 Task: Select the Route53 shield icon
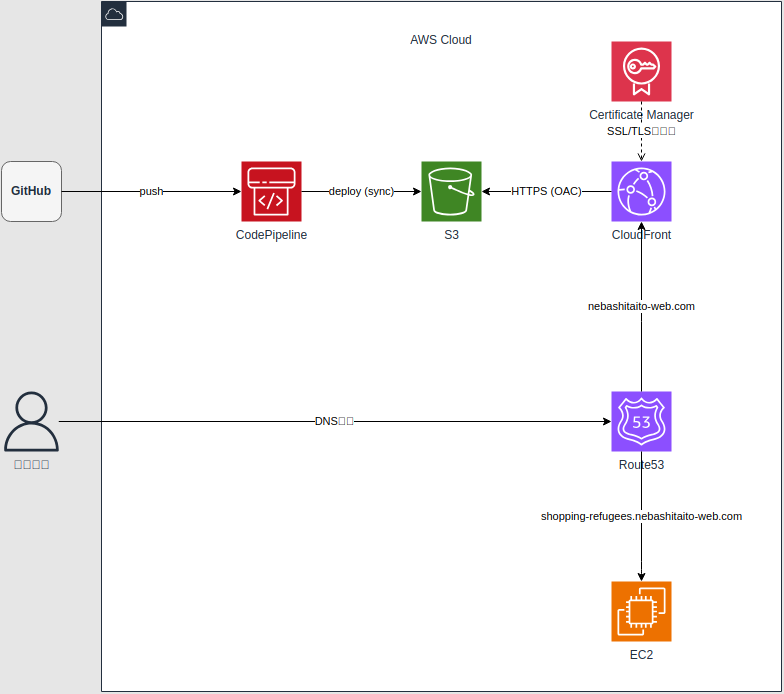pos(641,422)
